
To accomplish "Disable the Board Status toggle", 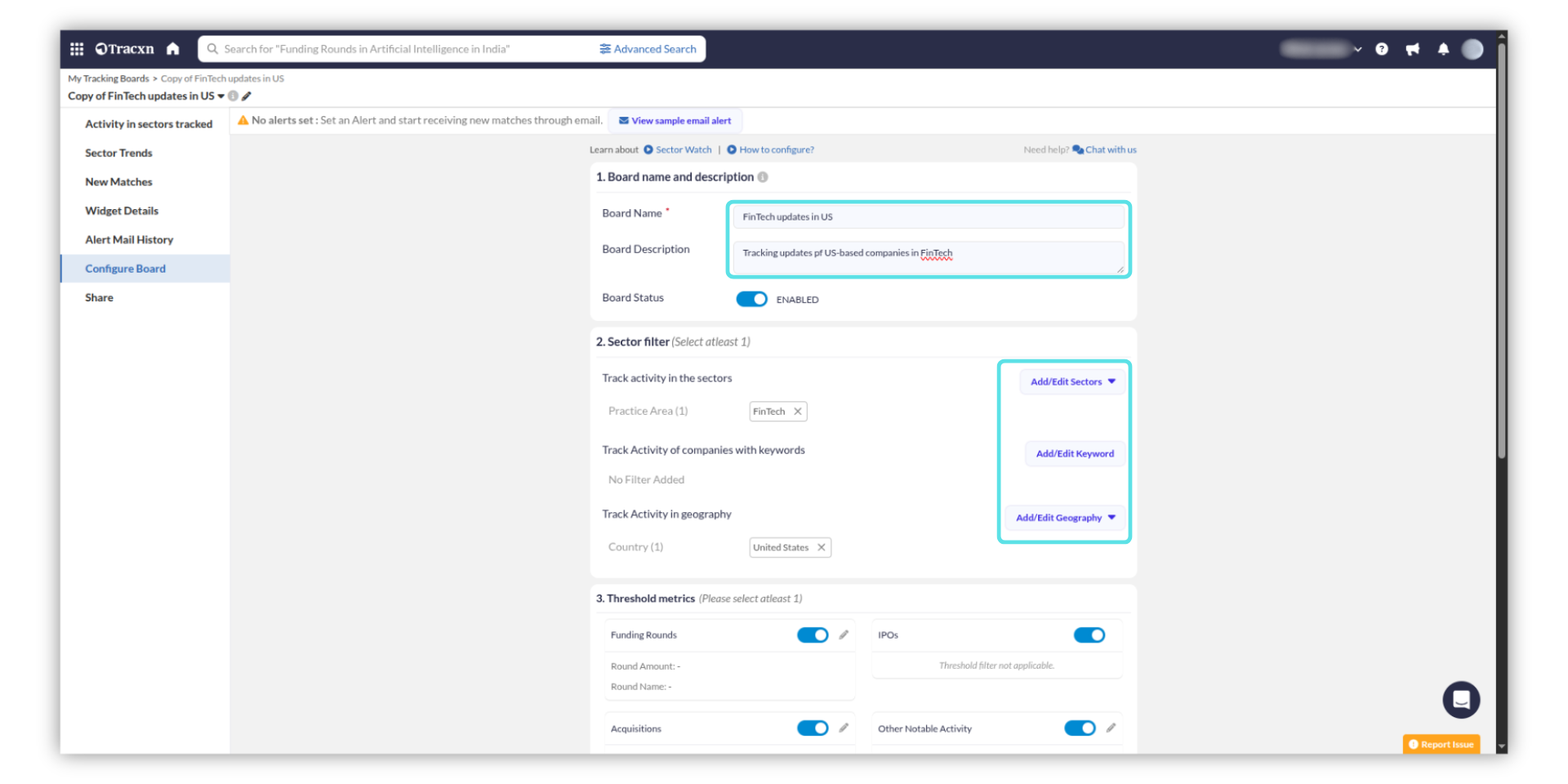I will [x=751, y=299].
